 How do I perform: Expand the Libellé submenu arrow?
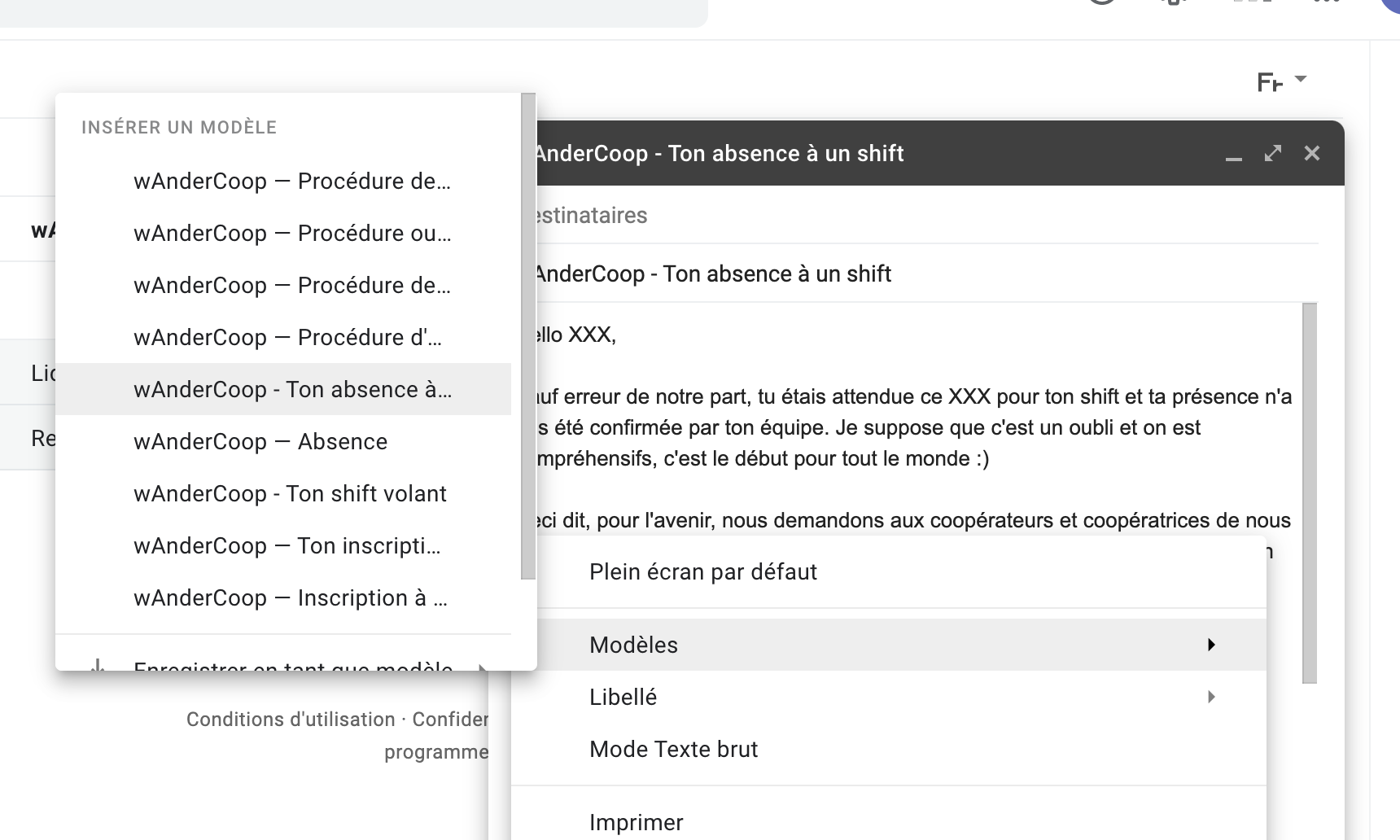pyautogui.click(x=1211, y=697)
